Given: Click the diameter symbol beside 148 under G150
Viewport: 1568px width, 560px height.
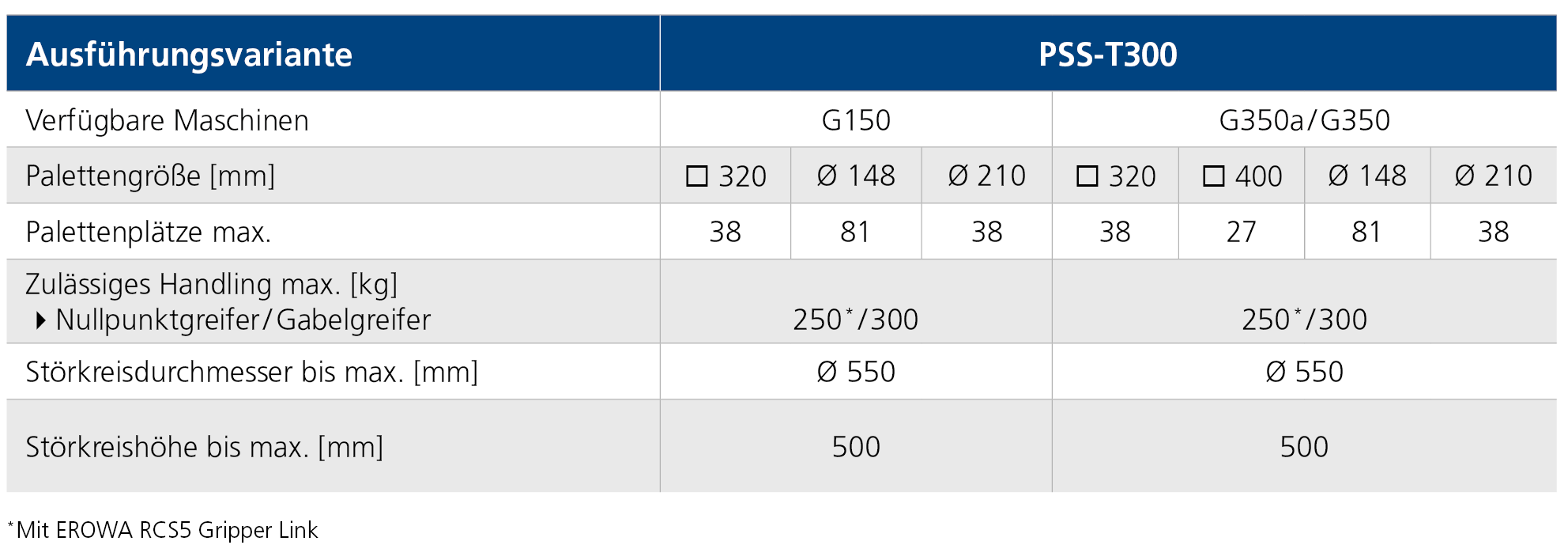Looking at the screenshot, I should coord(827,176).
